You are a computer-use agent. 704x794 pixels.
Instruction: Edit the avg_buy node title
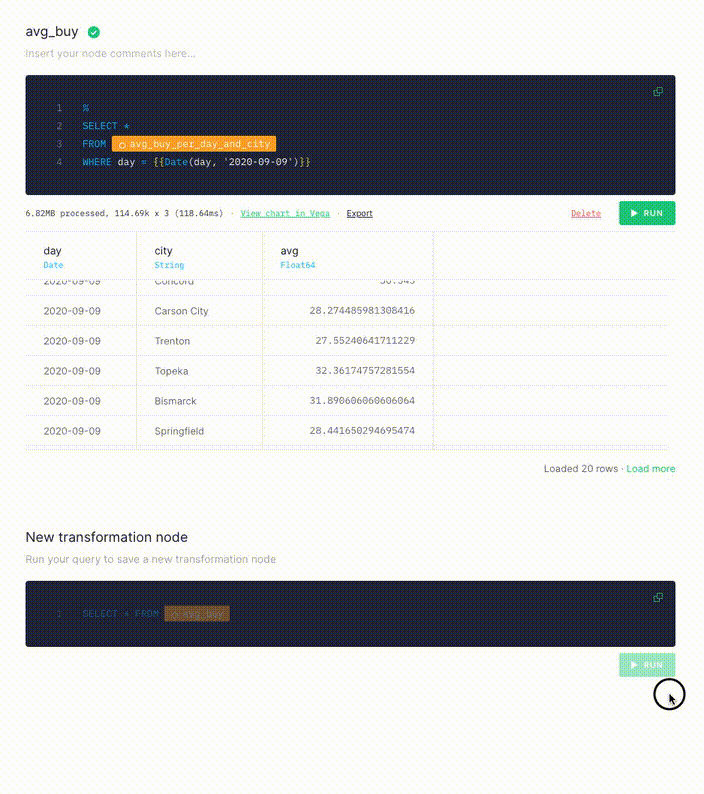(x=52, y=32)
